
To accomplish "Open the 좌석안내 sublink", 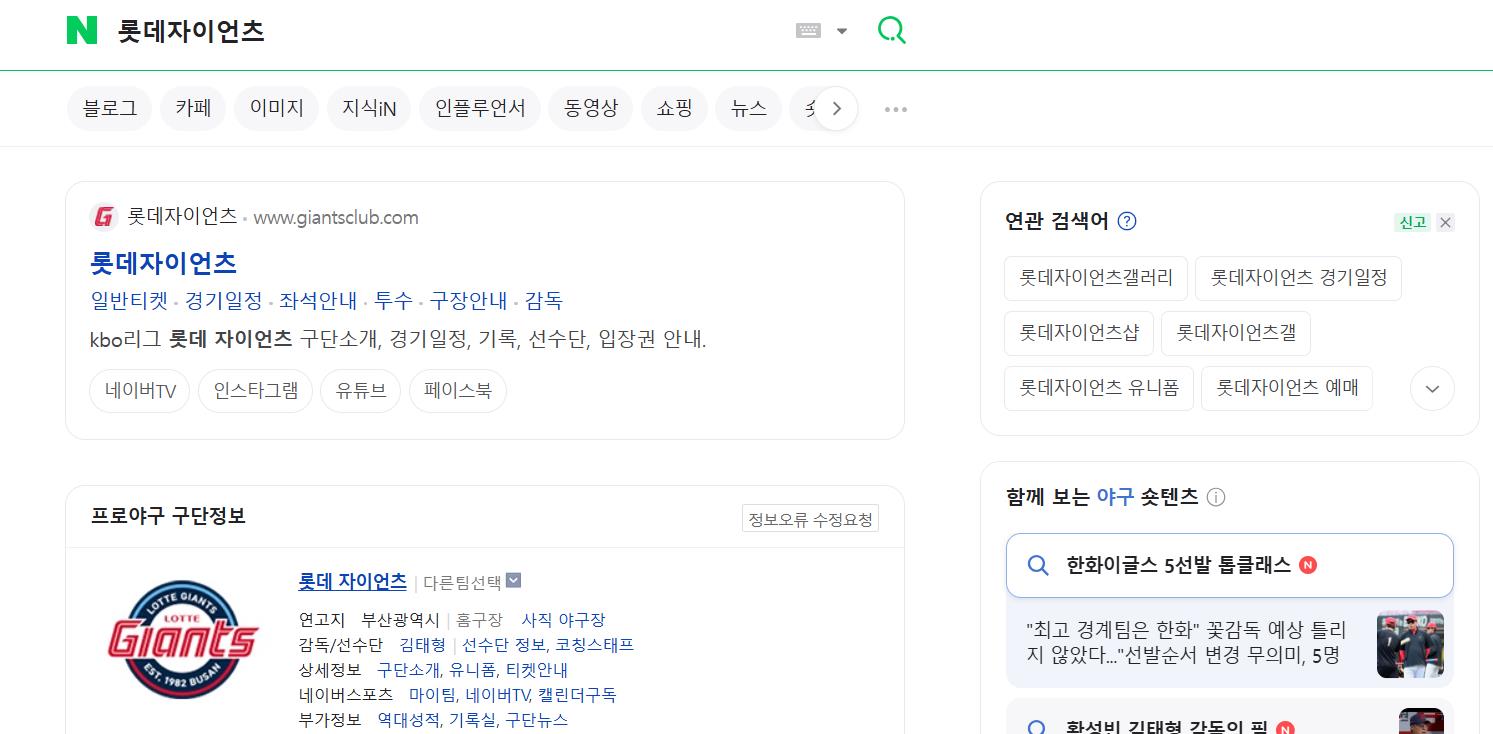I will click(x=318, y=300).
